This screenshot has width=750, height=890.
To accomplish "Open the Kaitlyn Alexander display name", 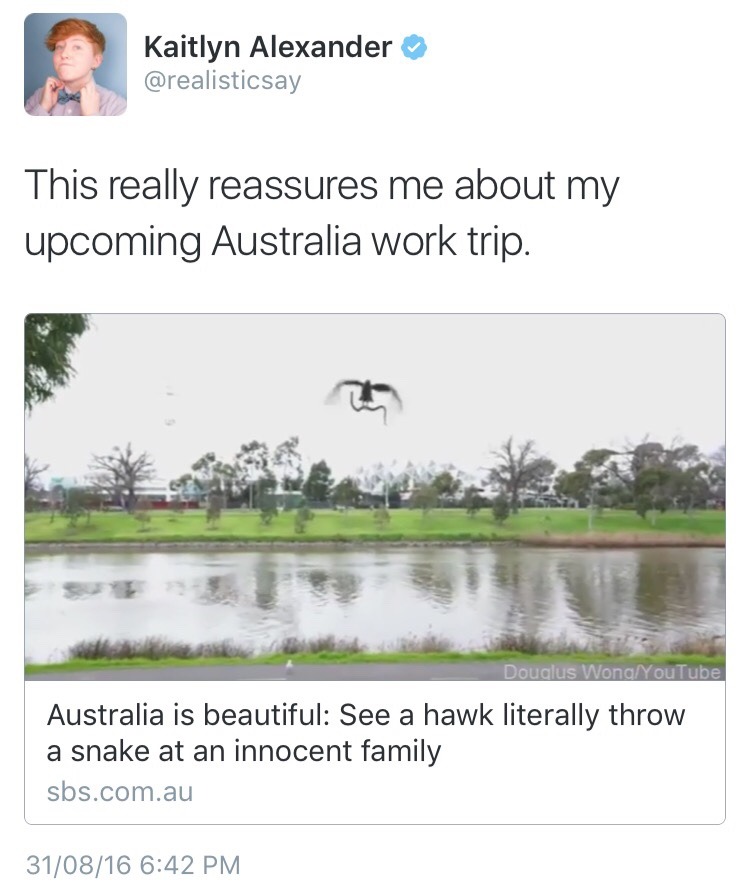I will pyautogui.click(x=268, y=46).
